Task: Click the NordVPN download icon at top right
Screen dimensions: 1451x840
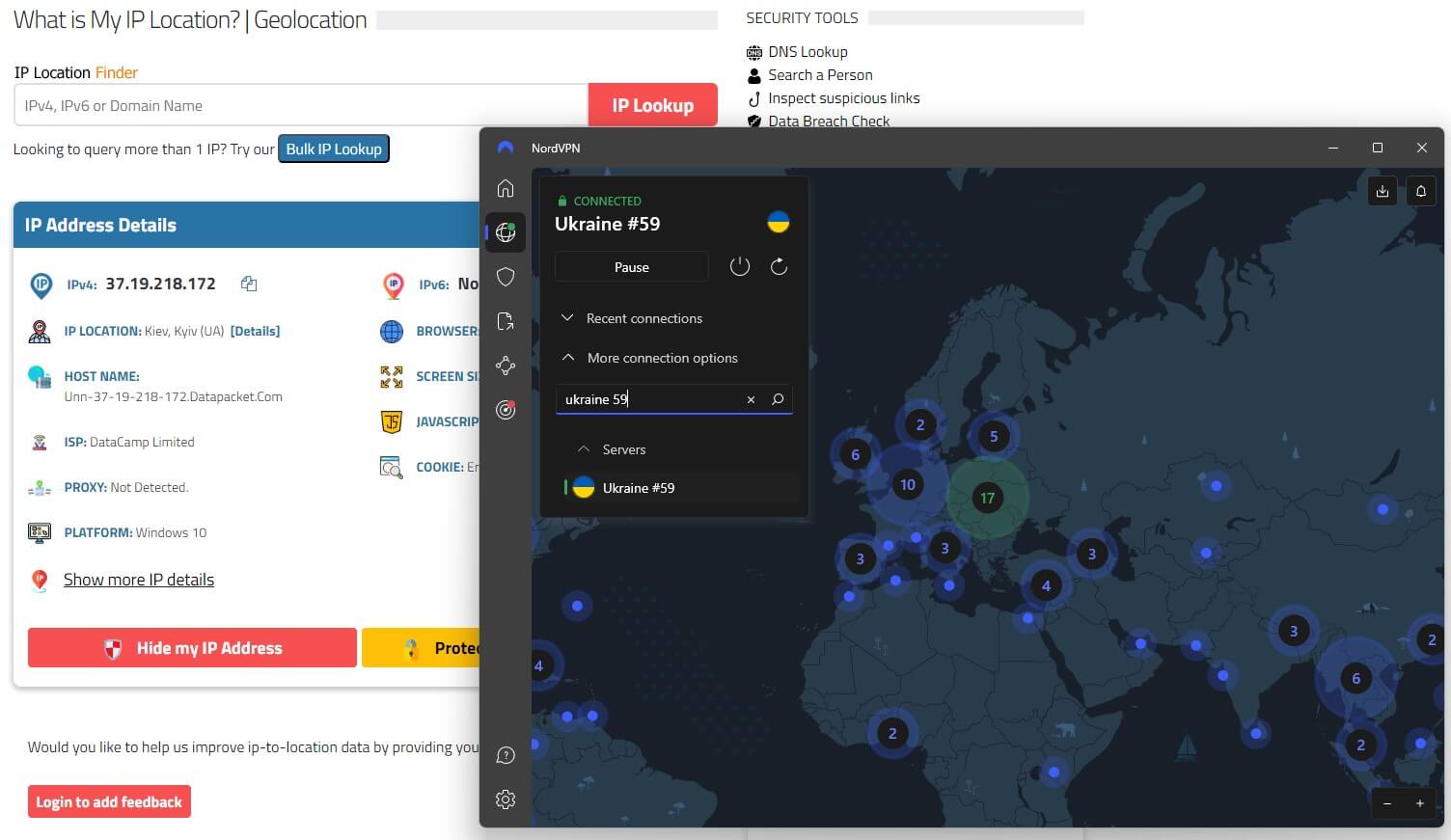Action: (1383, 191)
